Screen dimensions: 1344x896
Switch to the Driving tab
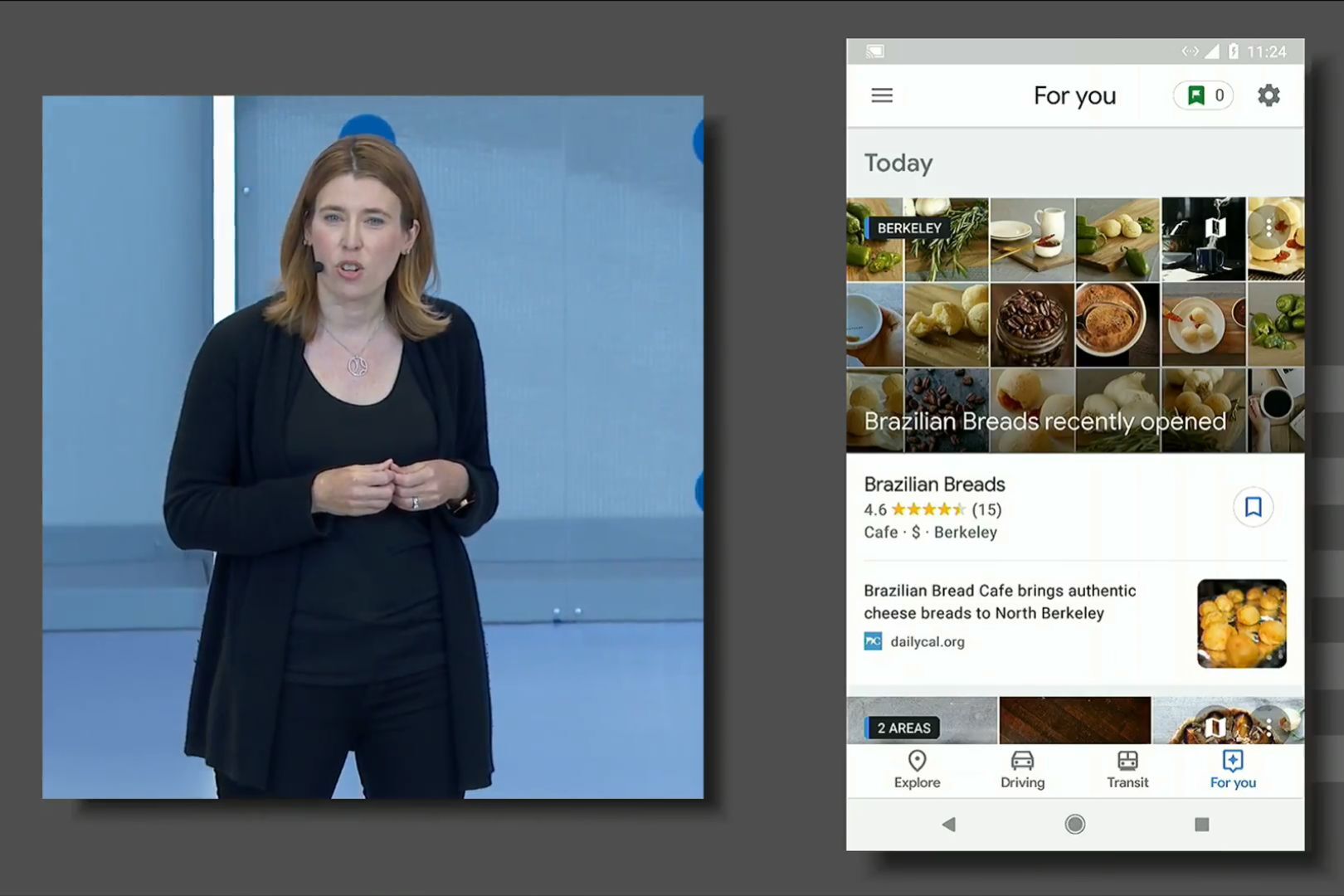click(x=1022, y=770)
